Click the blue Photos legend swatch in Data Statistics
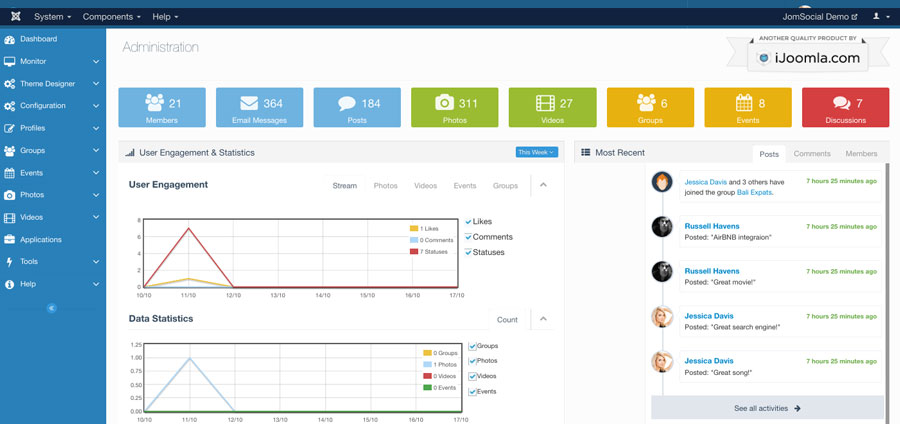The height and width of the screenshot is (424, 900). (427, 364)
